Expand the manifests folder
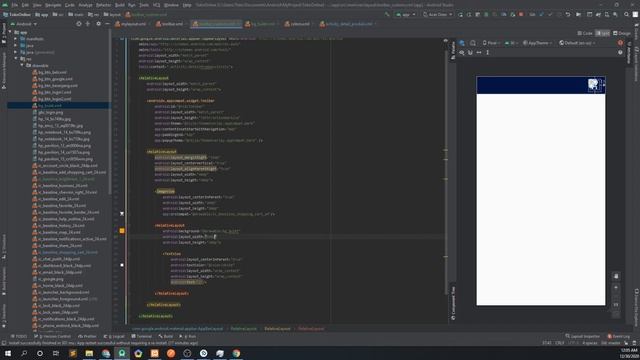This screenshot has width=640, height=360. coord(16,39)
